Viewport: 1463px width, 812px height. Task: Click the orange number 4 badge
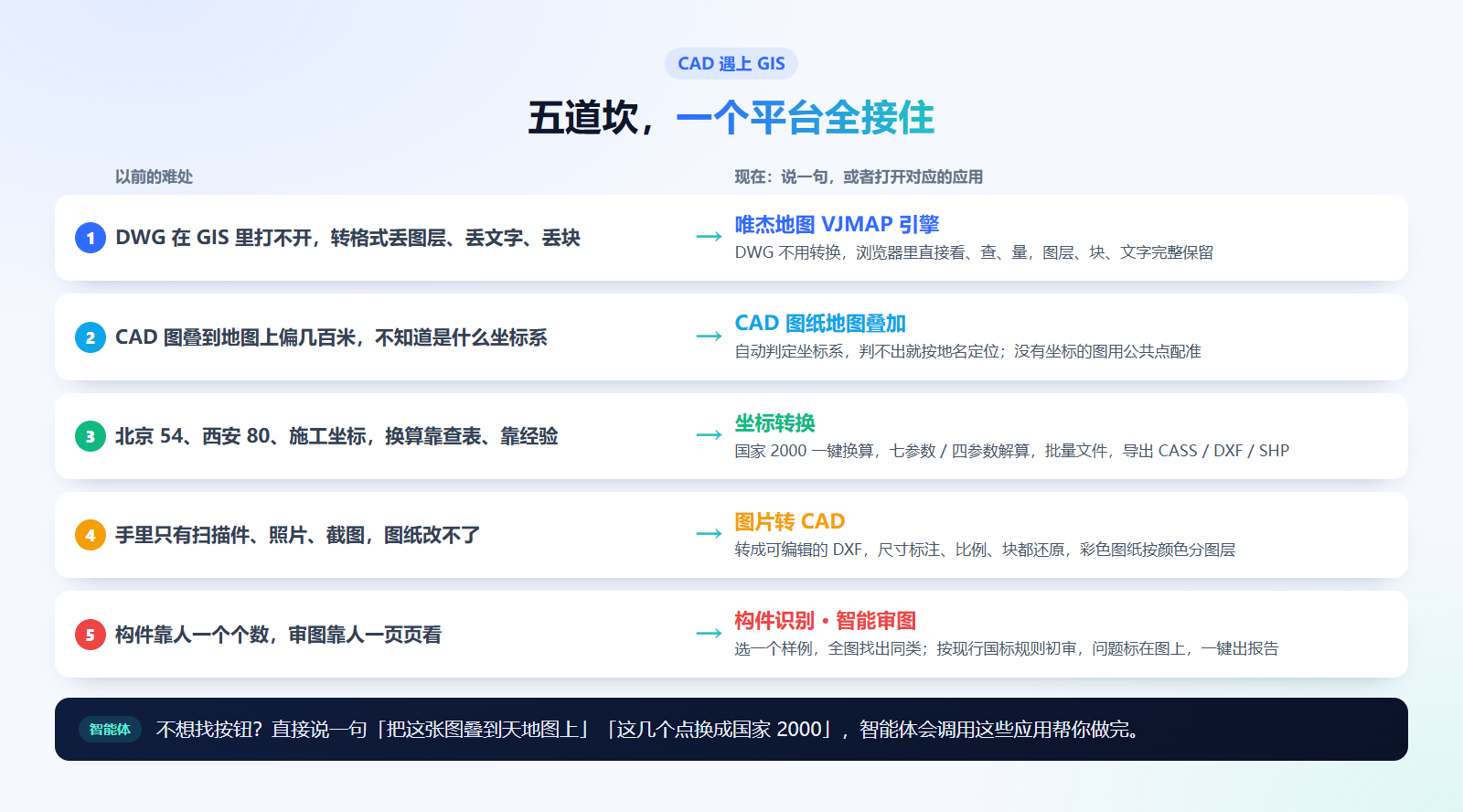[x=91, y=535]
